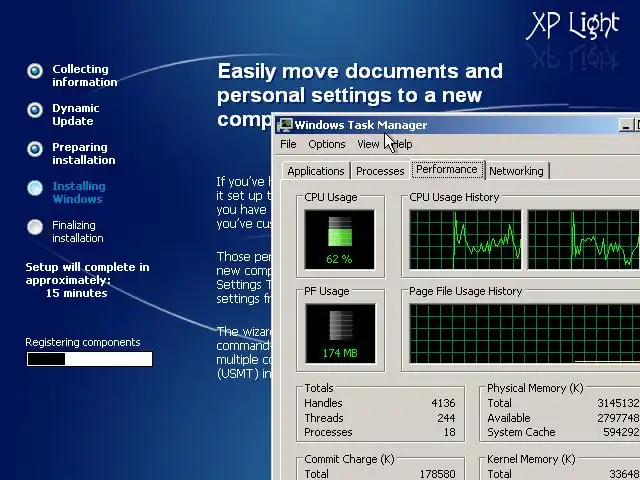Click the PF Usage meter showing 174 MB
Screen dimensions: 640x480
click(x=340, y=333)
